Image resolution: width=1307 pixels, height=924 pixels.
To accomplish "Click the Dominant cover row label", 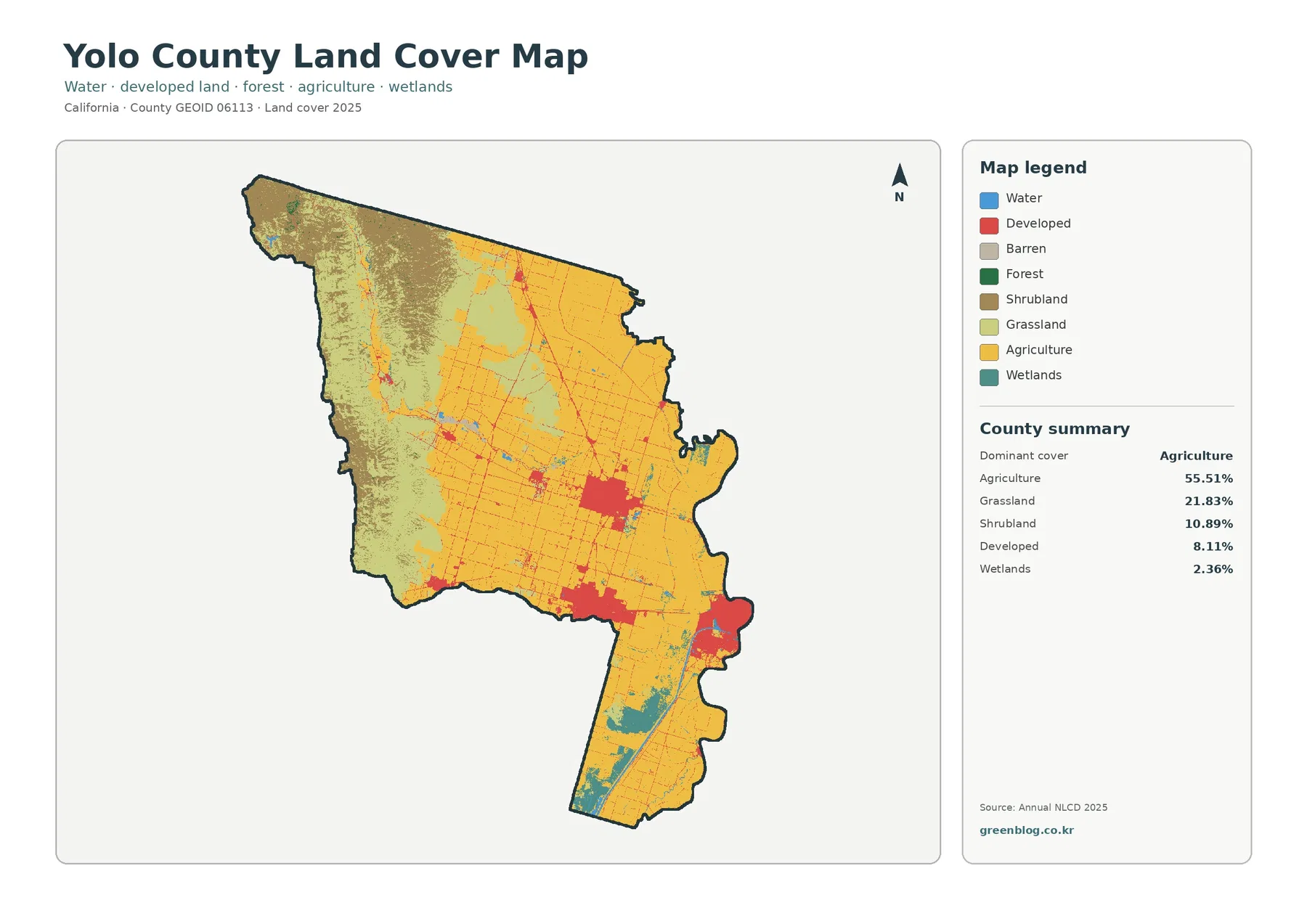I will point(1024,456).
